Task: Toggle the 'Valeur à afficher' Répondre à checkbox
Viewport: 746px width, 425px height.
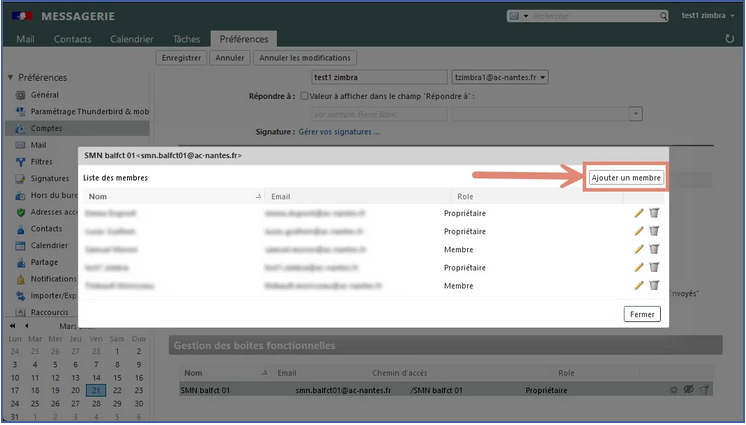Action: [x=305, y=96]
